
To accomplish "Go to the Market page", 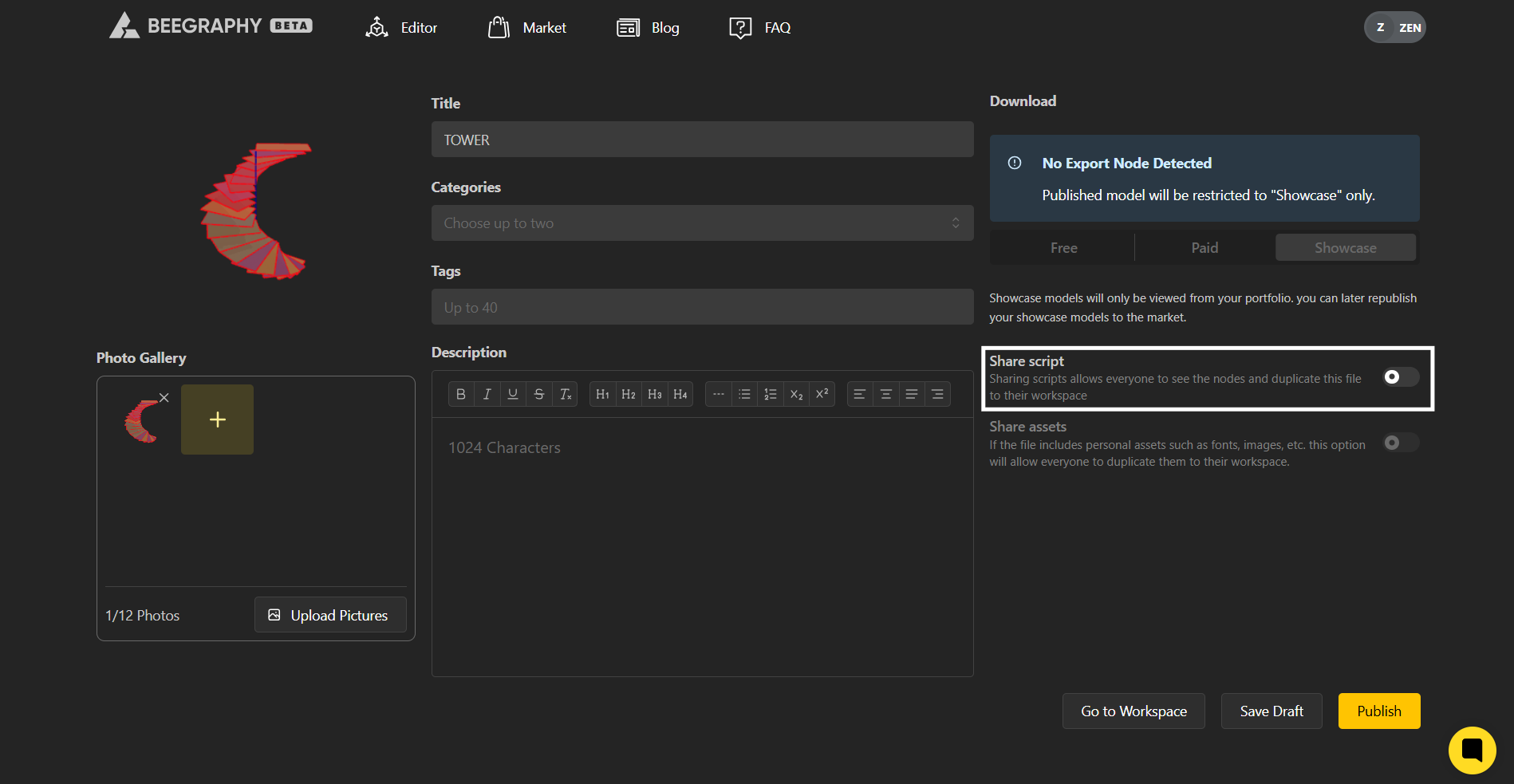I will [527, 28].
